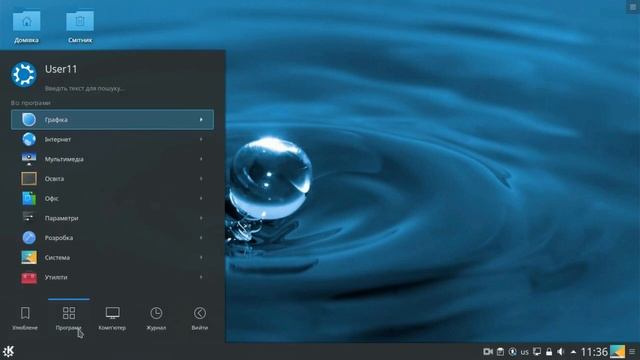Open the Система category
The image size is (640, 360).
coord(112,258)
